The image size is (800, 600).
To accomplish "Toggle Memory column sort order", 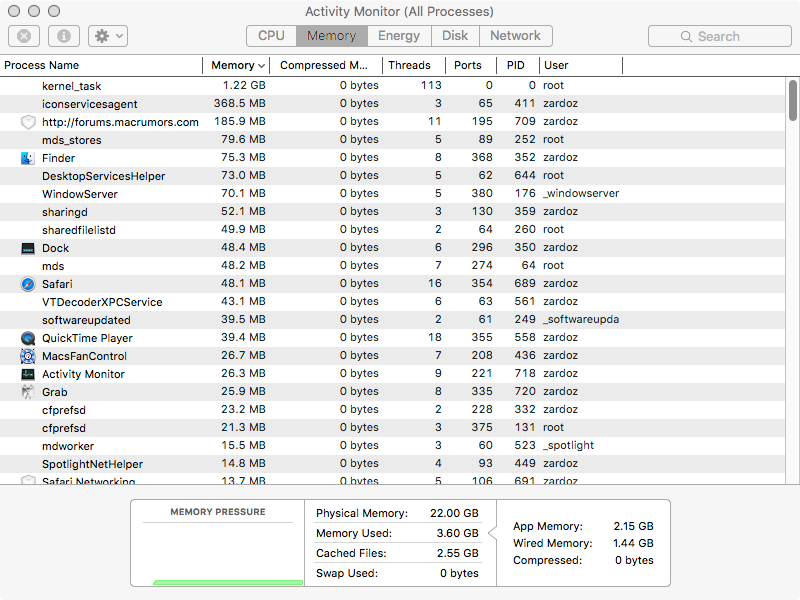I will point(237,65).
